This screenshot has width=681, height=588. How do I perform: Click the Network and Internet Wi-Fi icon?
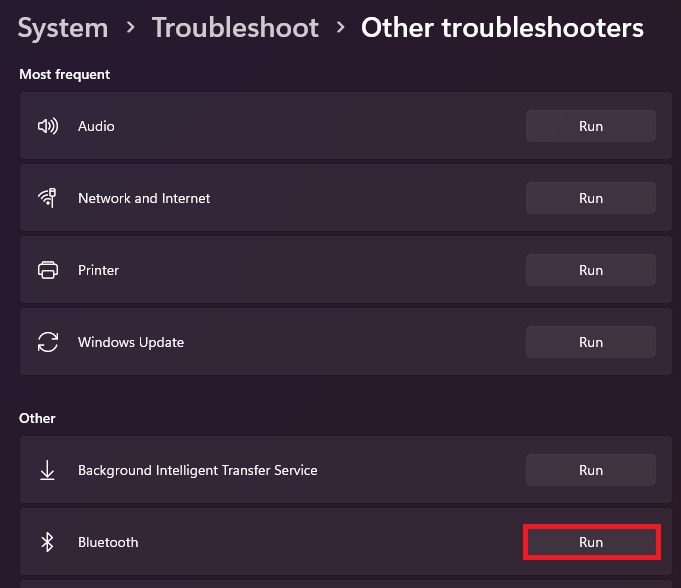tap(47, 198)
